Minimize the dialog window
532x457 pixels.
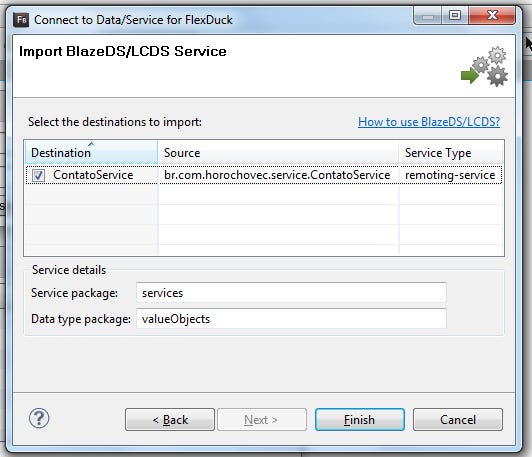428,15
